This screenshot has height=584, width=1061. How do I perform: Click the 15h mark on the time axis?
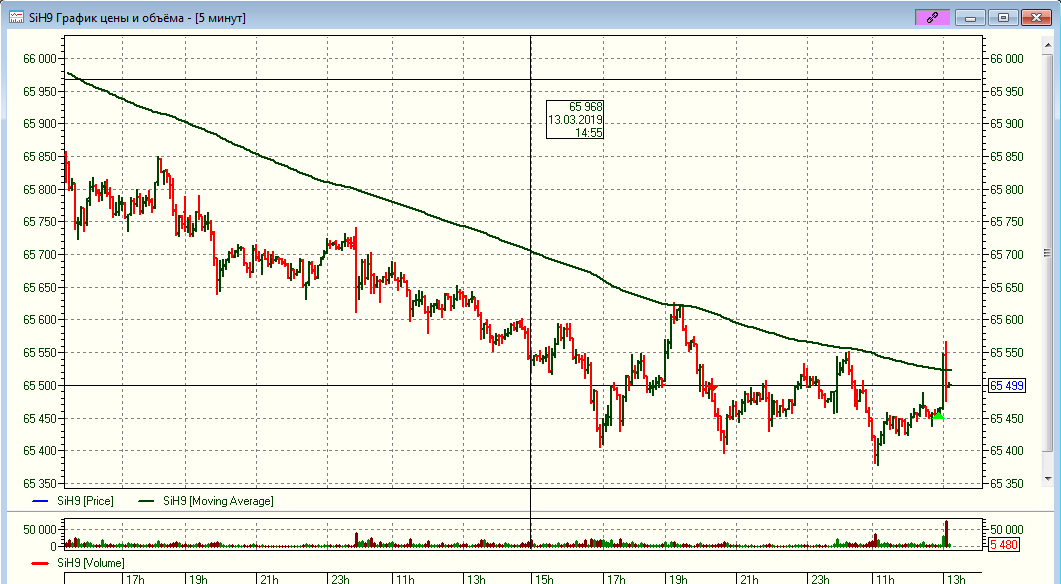pos(544,579)
